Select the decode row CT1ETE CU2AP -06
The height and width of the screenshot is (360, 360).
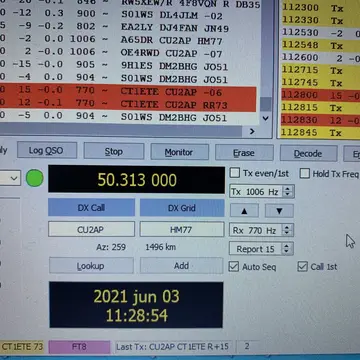click(x=128, y=92)
